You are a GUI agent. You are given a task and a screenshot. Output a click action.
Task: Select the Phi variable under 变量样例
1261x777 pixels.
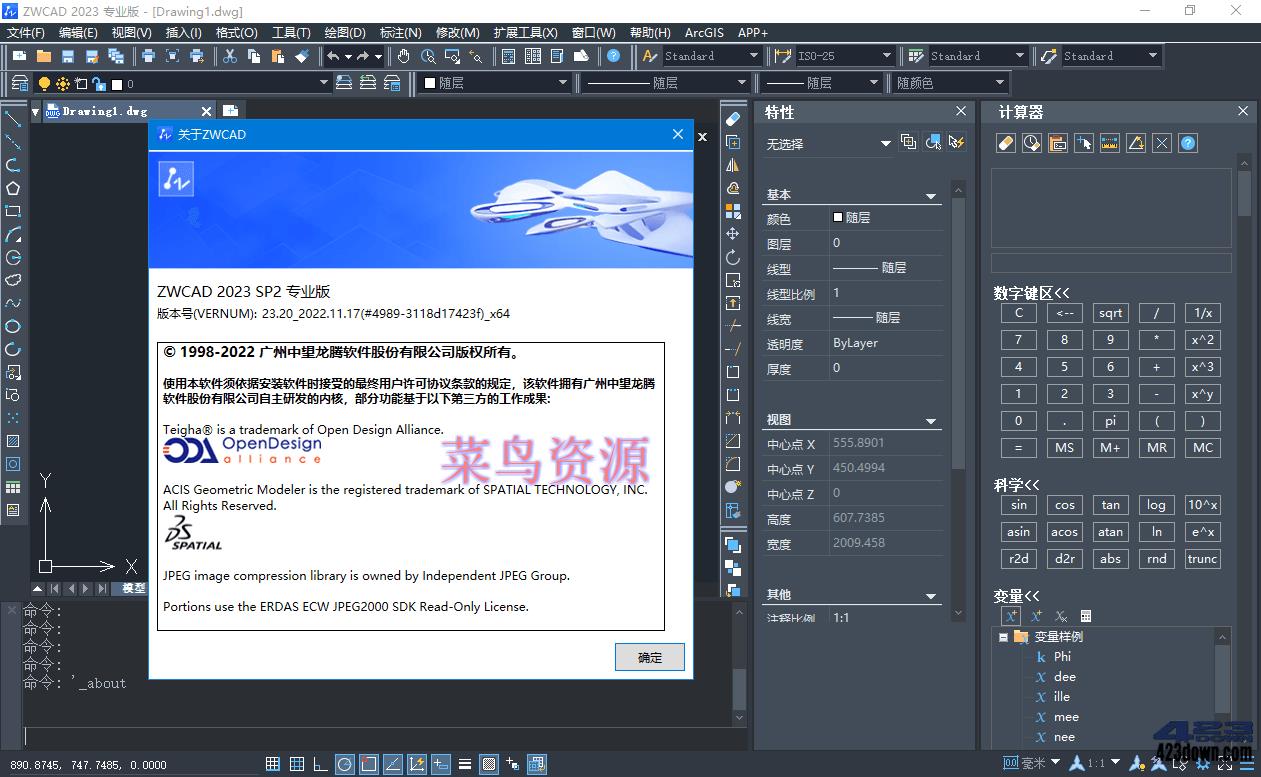pos(1062,657)
